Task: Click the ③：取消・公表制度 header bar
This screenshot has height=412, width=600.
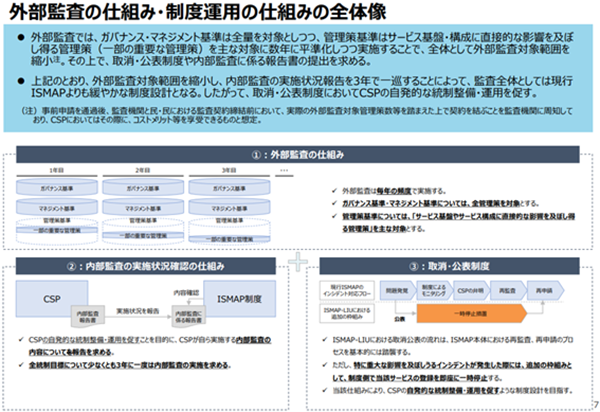Action: [x=449, y=266]
